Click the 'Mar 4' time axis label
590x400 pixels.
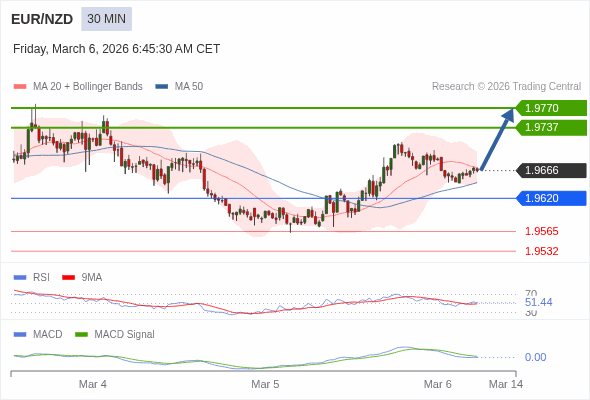tap(93, 384)
